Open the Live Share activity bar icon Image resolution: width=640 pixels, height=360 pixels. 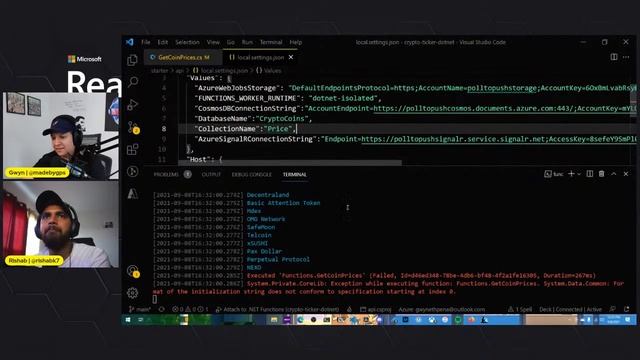point(132,171)
